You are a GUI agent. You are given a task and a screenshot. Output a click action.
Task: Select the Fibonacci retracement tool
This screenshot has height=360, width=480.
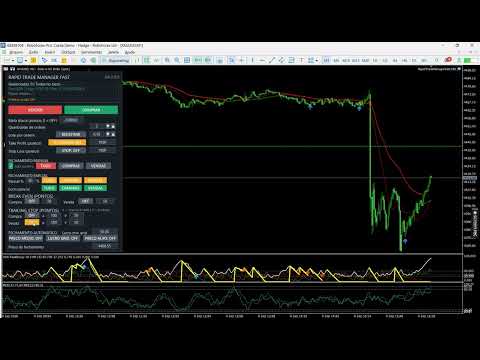point(291,60)
